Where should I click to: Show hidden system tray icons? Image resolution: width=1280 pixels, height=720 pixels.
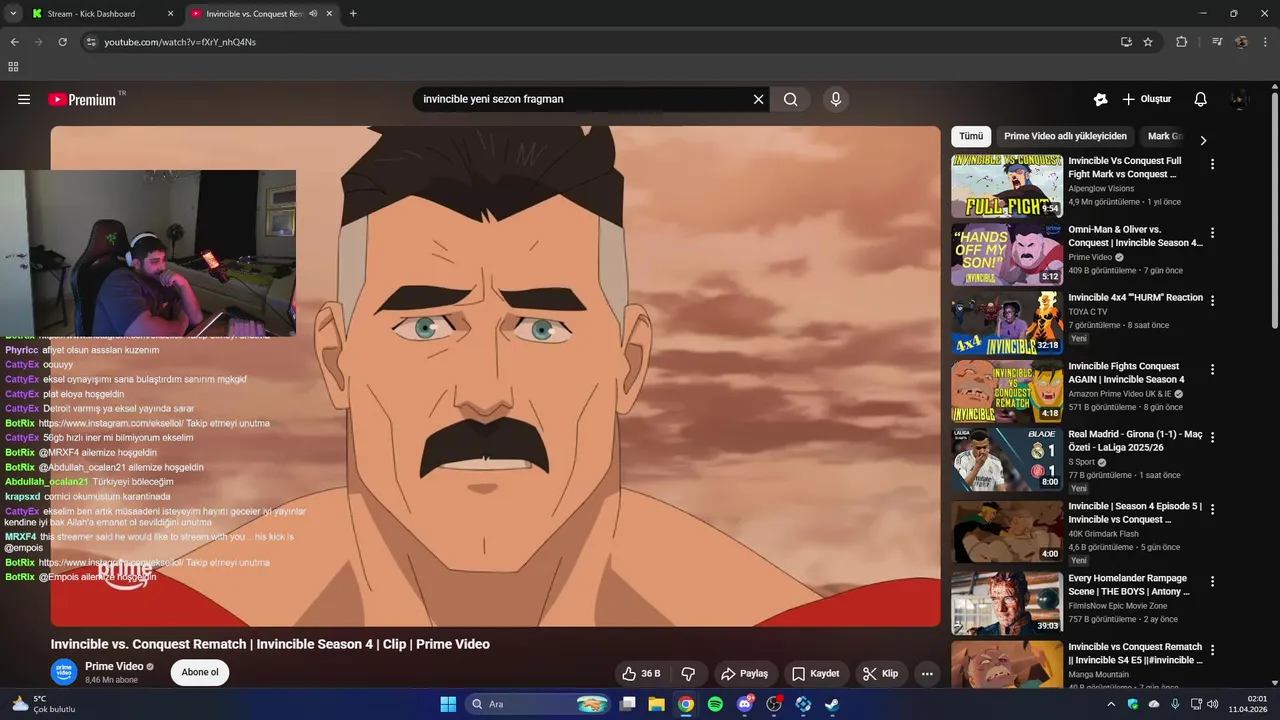point(1111,704)
